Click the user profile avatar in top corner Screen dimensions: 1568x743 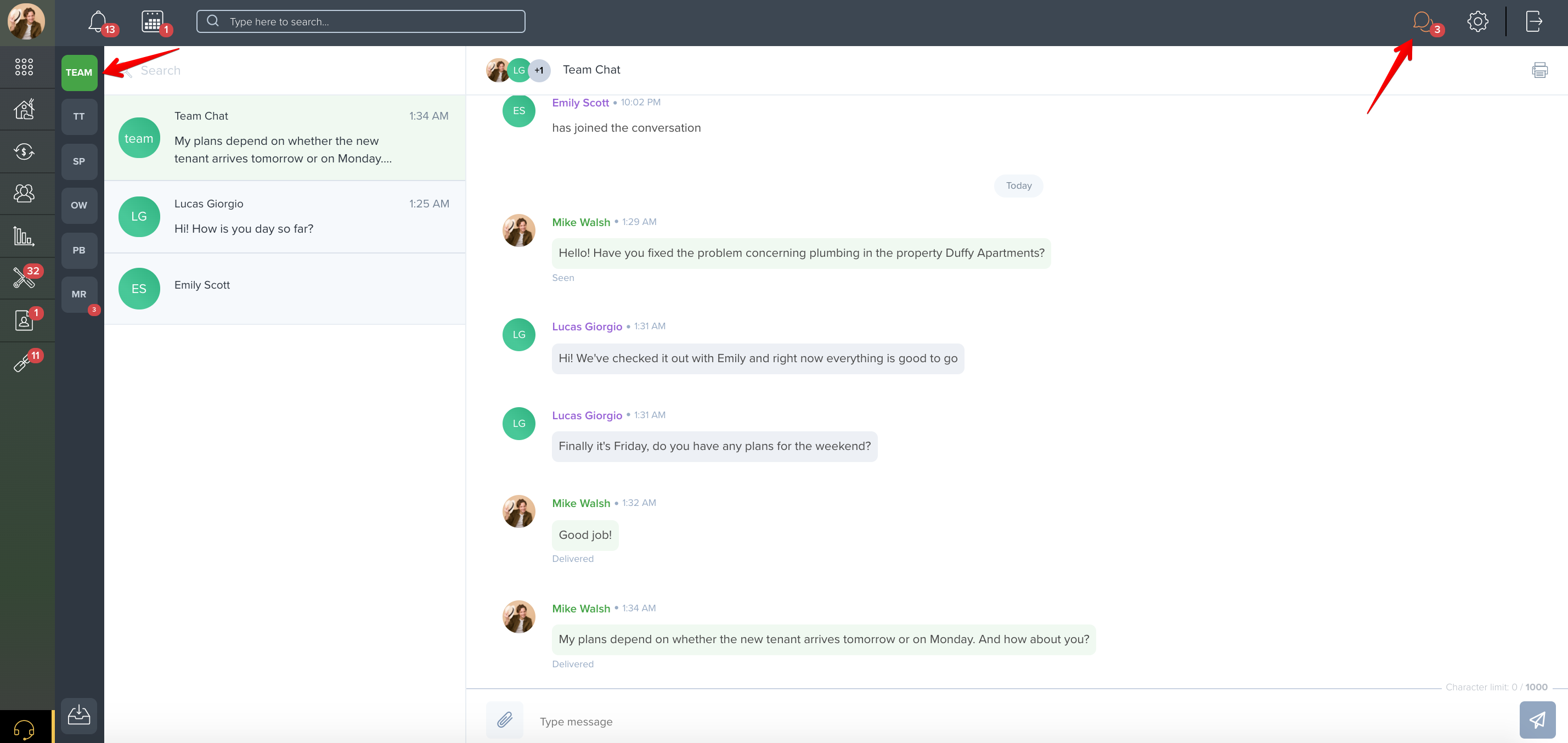[26, 22]
